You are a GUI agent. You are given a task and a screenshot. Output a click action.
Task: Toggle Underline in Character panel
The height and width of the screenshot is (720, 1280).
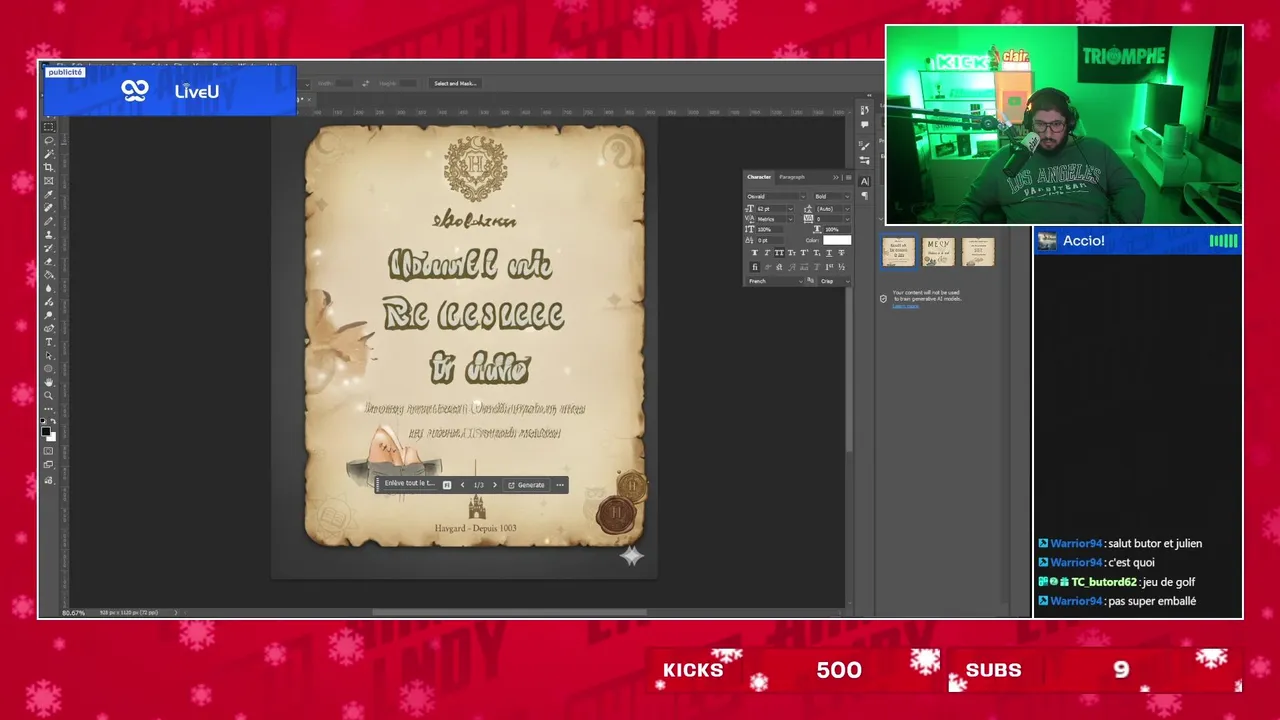829,253
